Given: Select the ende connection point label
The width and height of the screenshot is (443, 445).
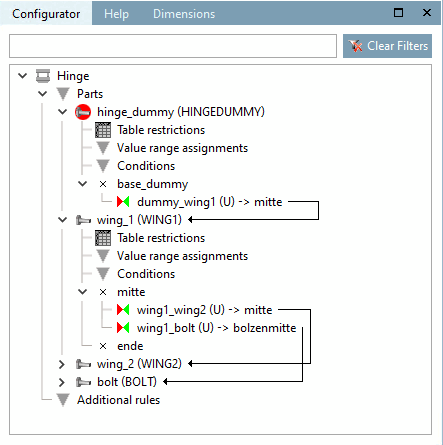Looking at the screenshot, I should [130, 346].
